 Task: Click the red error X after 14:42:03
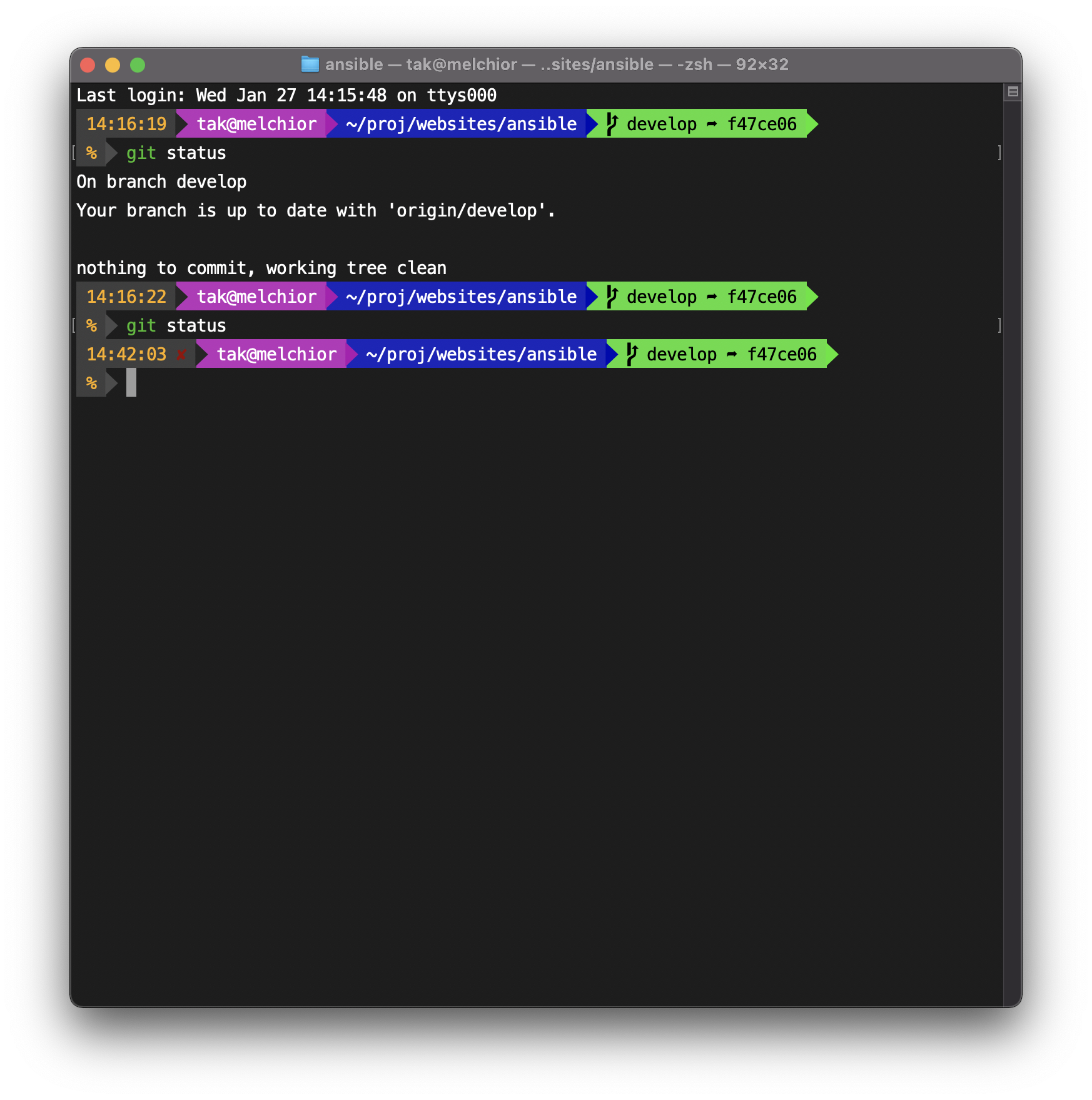click(181, 355)
